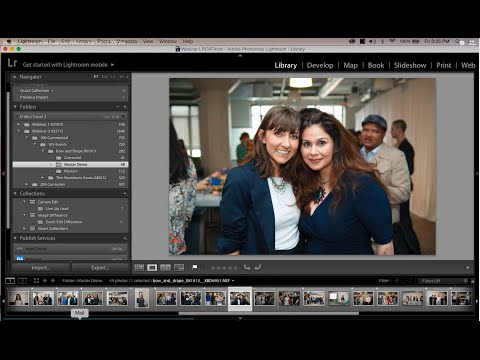Rotate the photo counter-clockwise

[x=247, y=267]
